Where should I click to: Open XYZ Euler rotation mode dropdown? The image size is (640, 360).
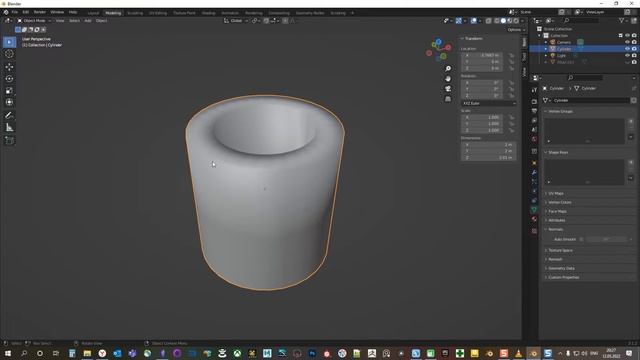pos(489,104)
